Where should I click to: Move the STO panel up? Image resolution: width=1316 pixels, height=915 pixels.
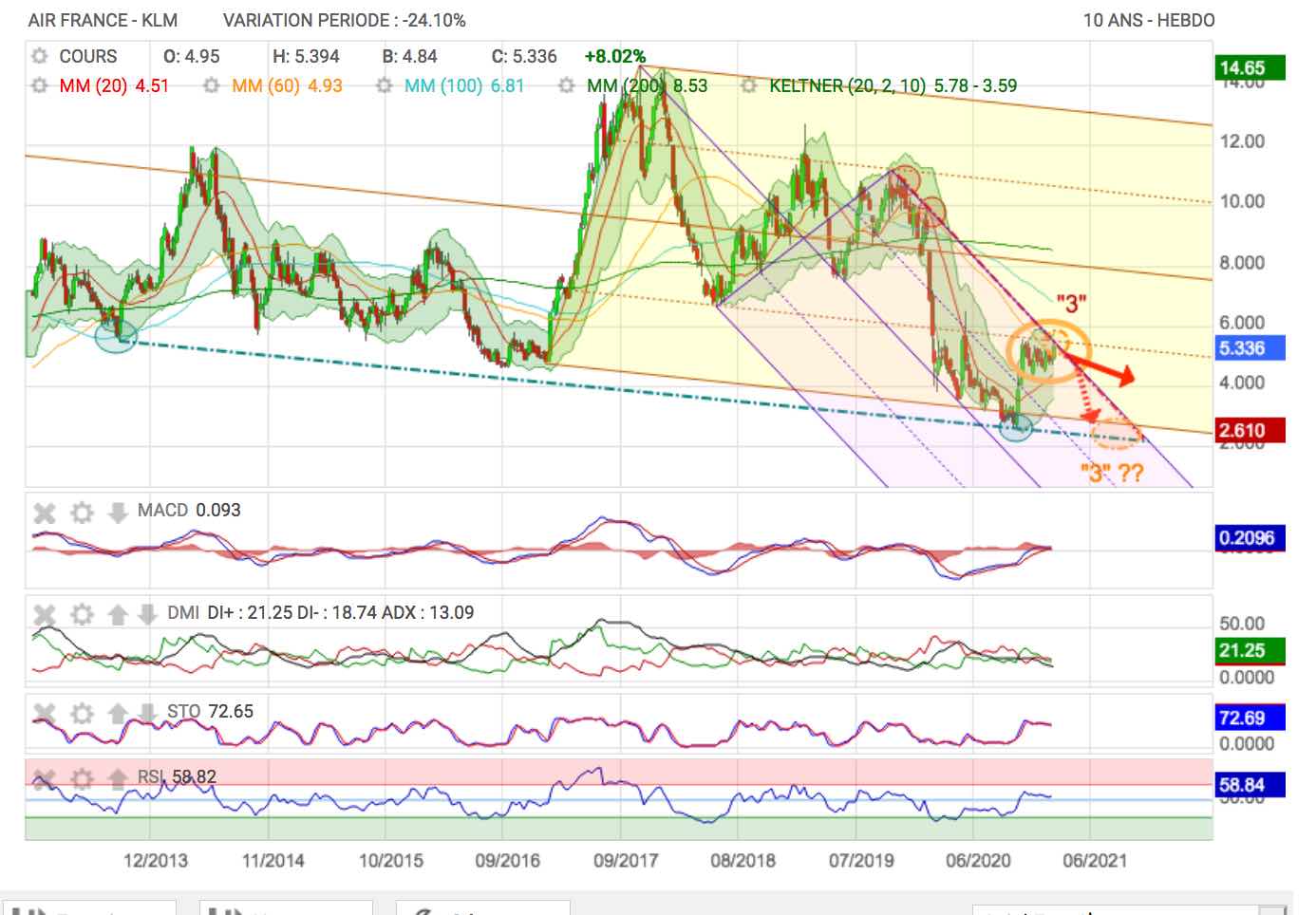117,713
